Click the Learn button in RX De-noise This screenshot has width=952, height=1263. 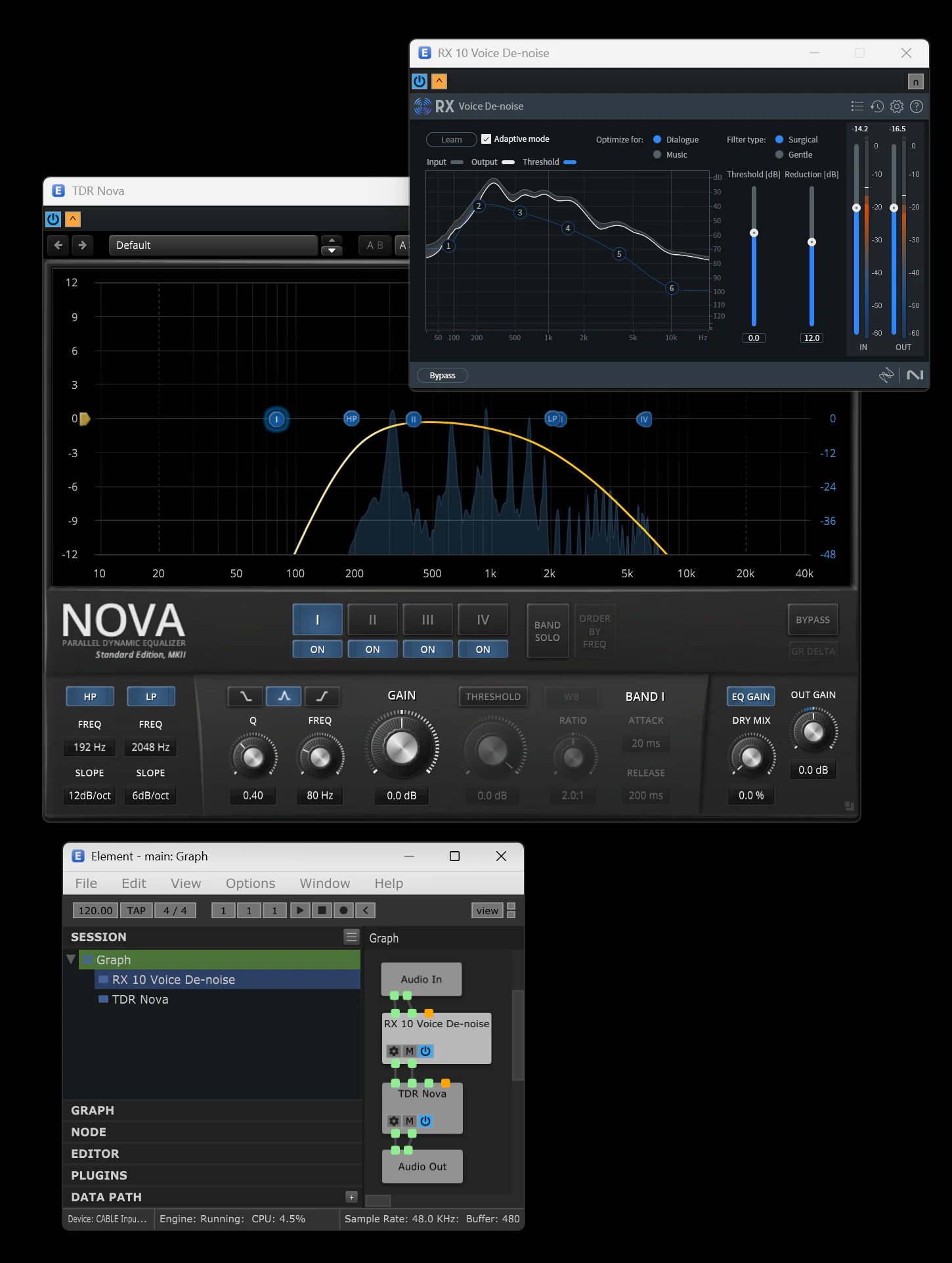tap(452, 139)
